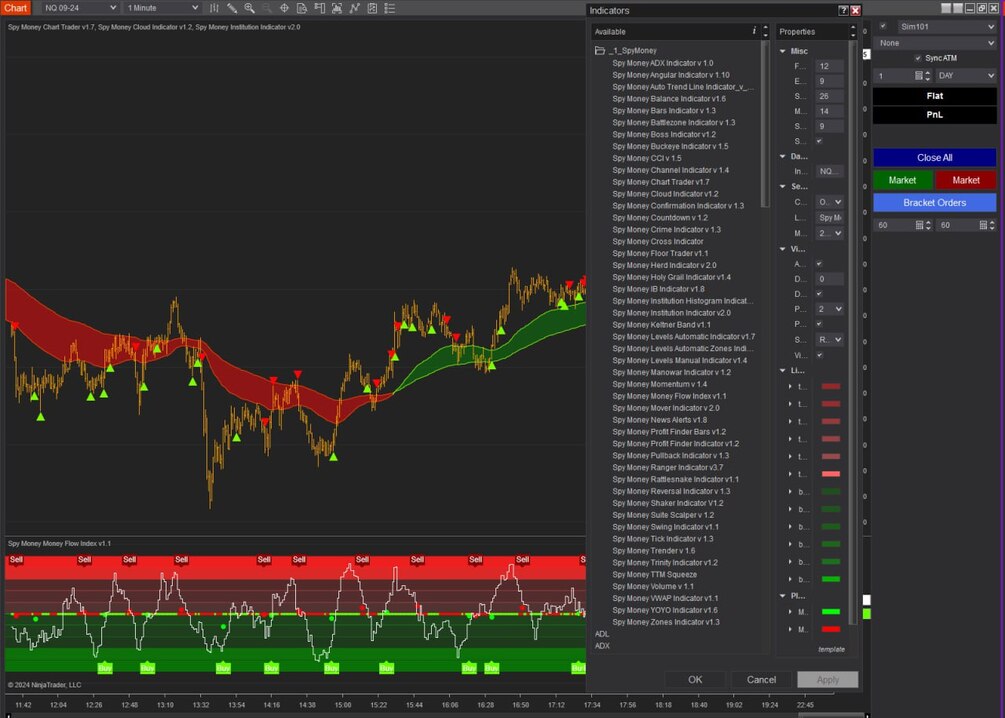Image resolution: width=1005 pixels, height=718 pixels.
Task: Click the toolbar icon right of Chart Trader
Action: point(337,8)
